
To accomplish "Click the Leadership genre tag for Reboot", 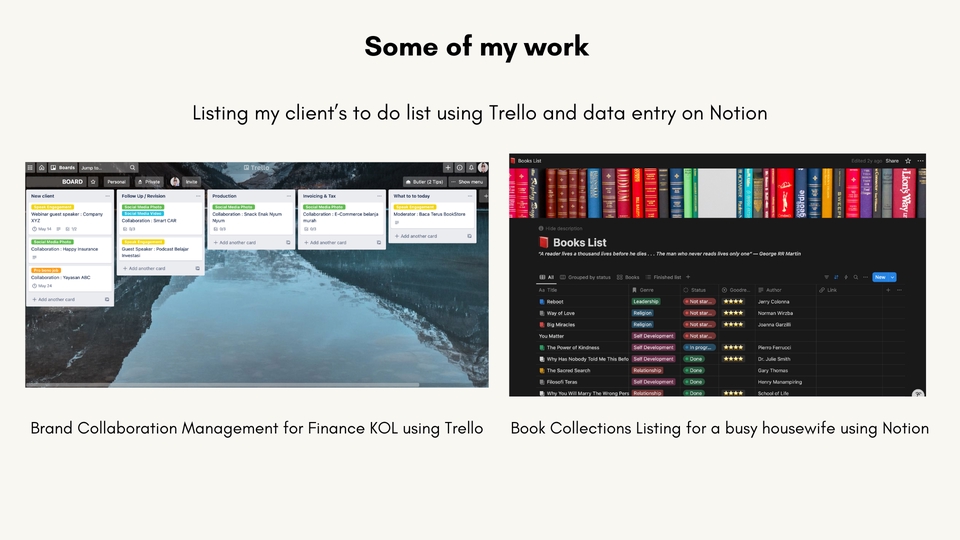I will tap(645, 301).
